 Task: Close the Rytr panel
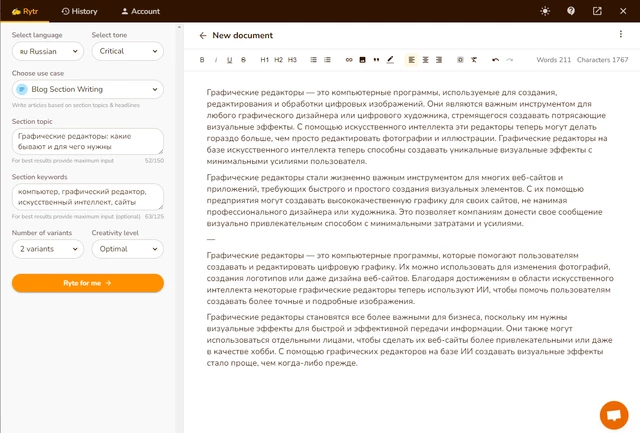click(623, 11)
